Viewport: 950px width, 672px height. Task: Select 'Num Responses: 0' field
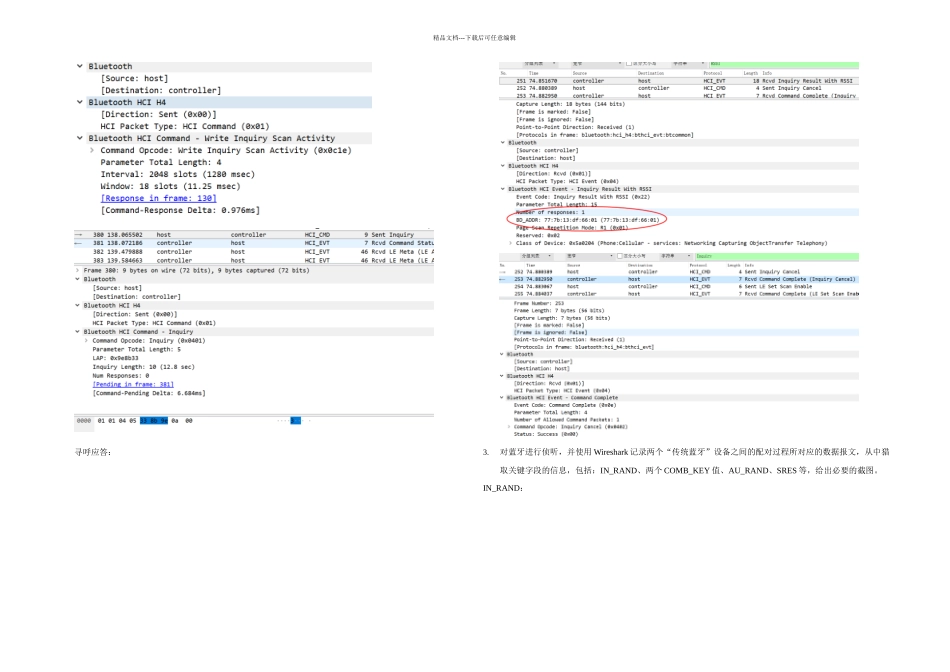pyautogui.click(x=121, y=376)
